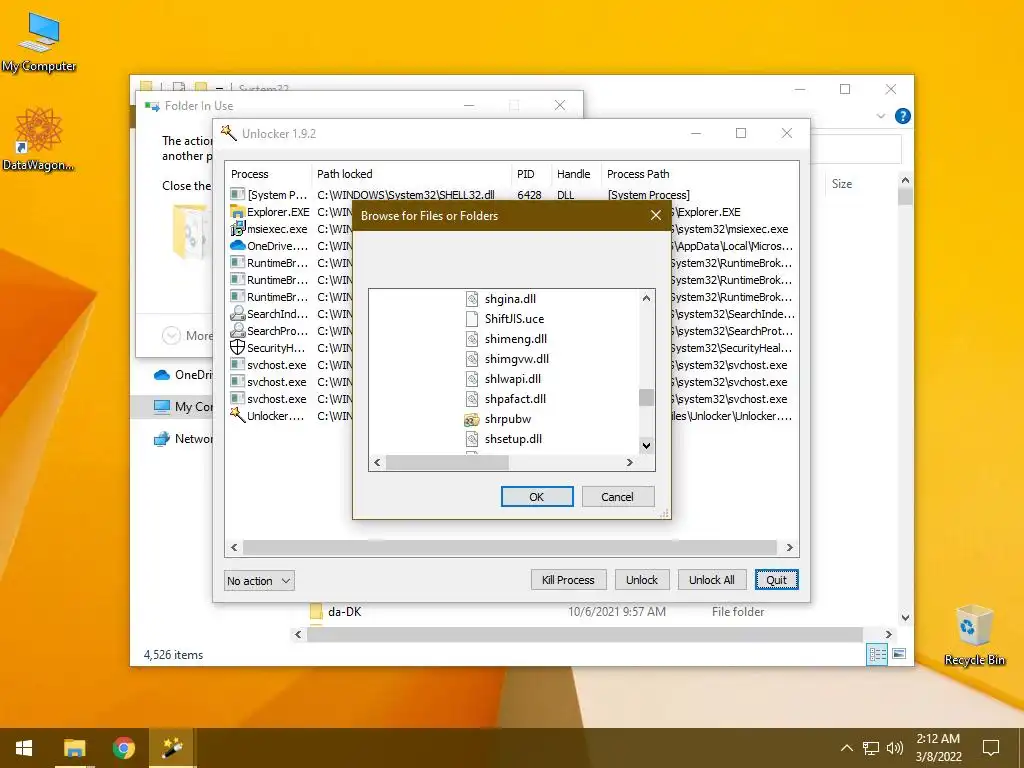Click Browse list vertical scrollbar thumb
This screenshot has height=768, width=1024.
pyautogui.click(x=646, y=397)
